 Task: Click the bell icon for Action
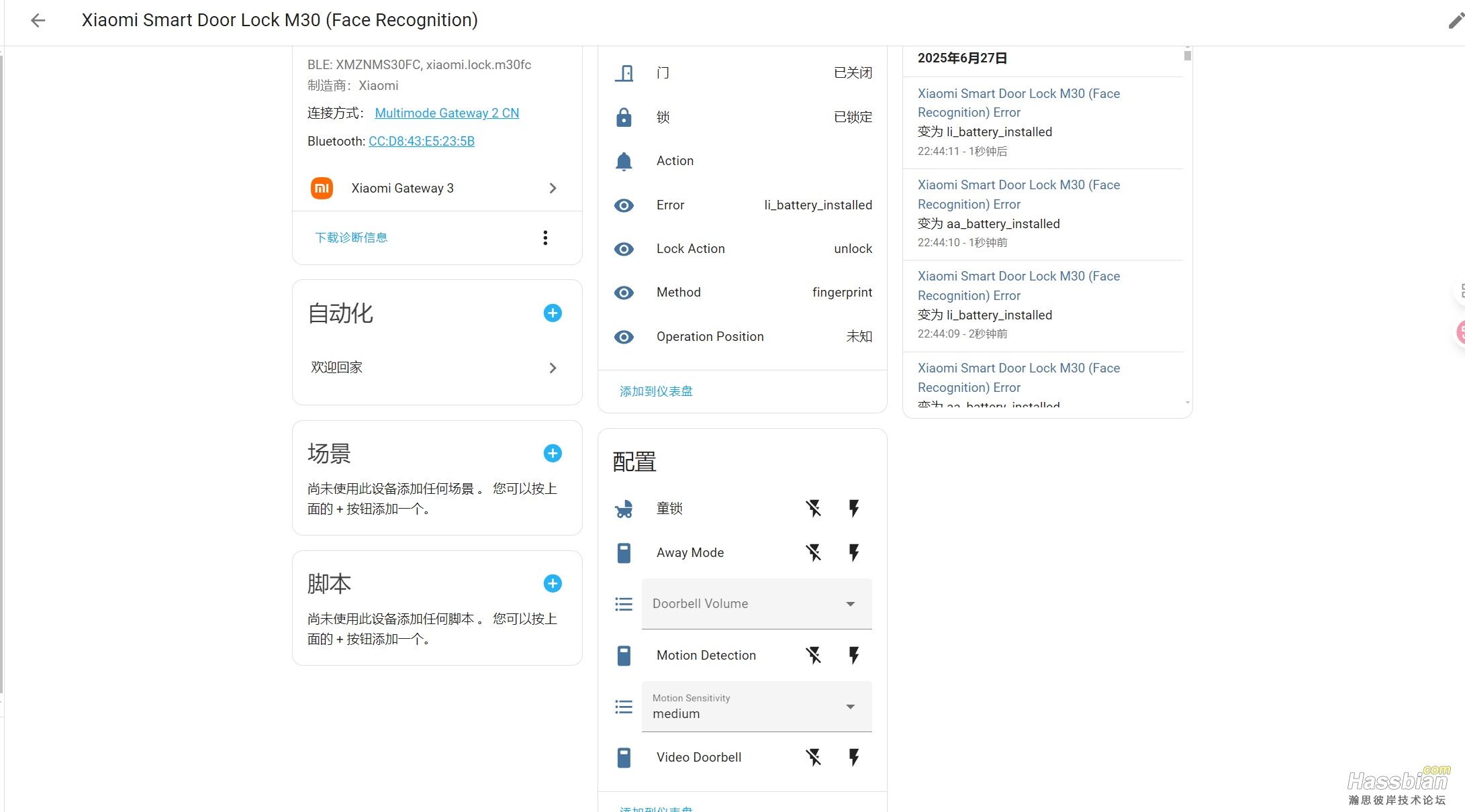(624, 161)
